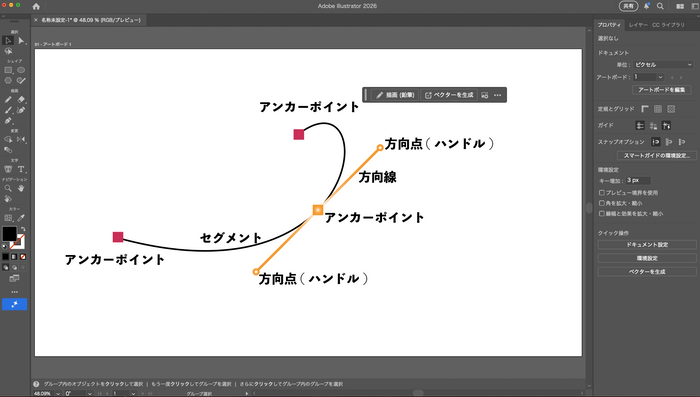The width and height of the screenshot is (700, 397).
Task: Toggle transparency grid display
Action: (x=671, y=109)
